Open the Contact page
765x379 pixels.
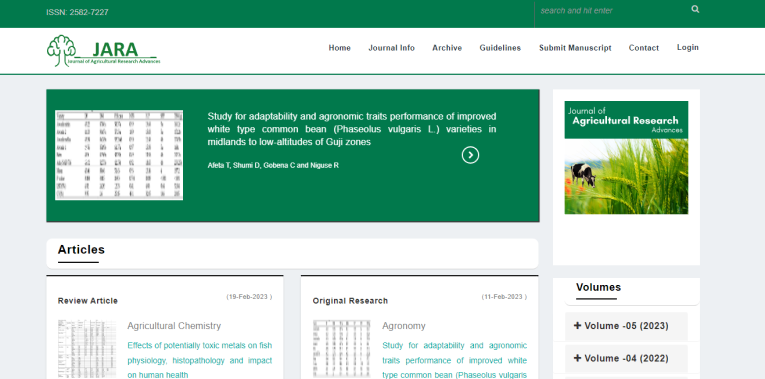[644, 48]
